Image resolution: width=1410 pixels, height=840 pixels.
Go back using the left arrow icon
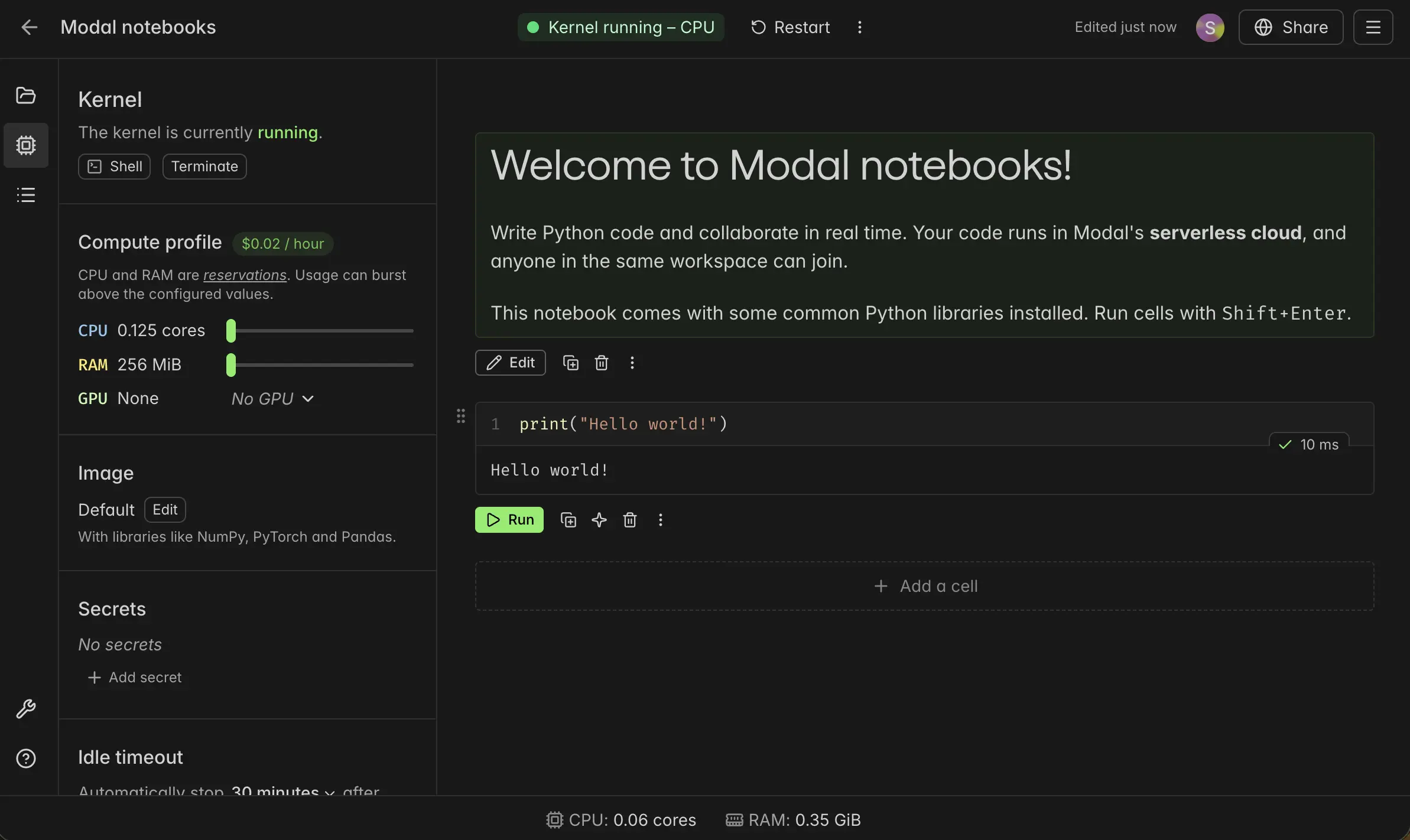(x=29, y=27)
